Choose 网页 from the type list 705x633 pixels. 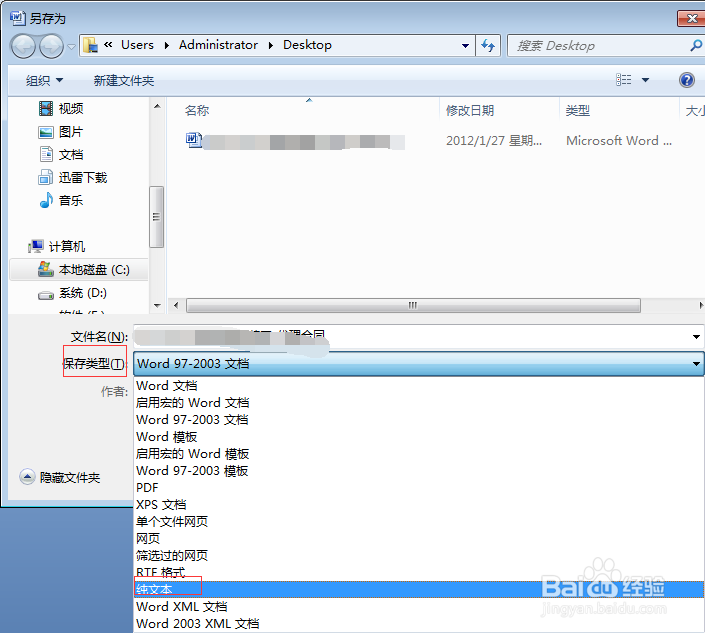(x=419, y=539)
